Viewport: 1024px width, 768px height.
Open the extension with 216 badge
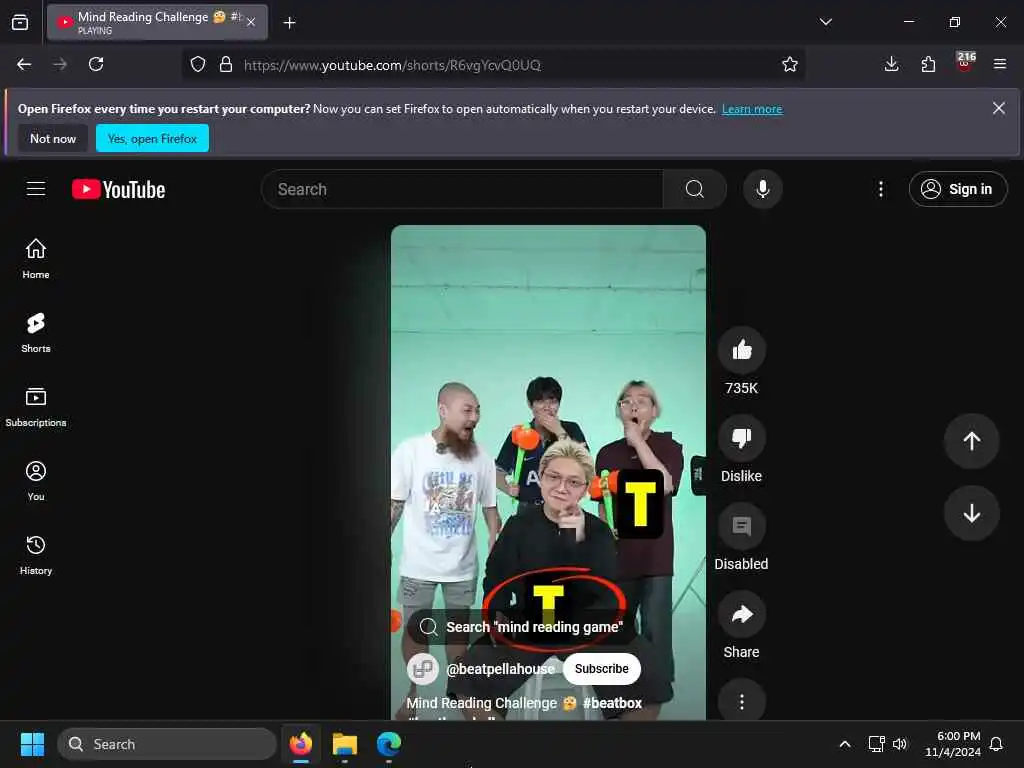(965, 62)
